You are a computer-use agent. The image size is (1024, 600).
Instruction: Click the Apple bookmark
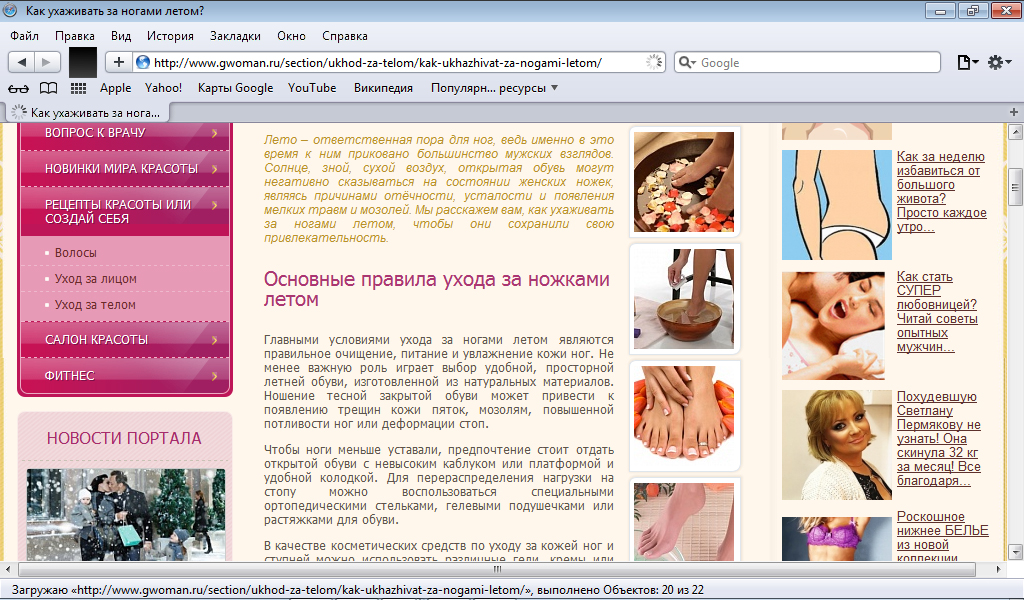coord(116,88)
